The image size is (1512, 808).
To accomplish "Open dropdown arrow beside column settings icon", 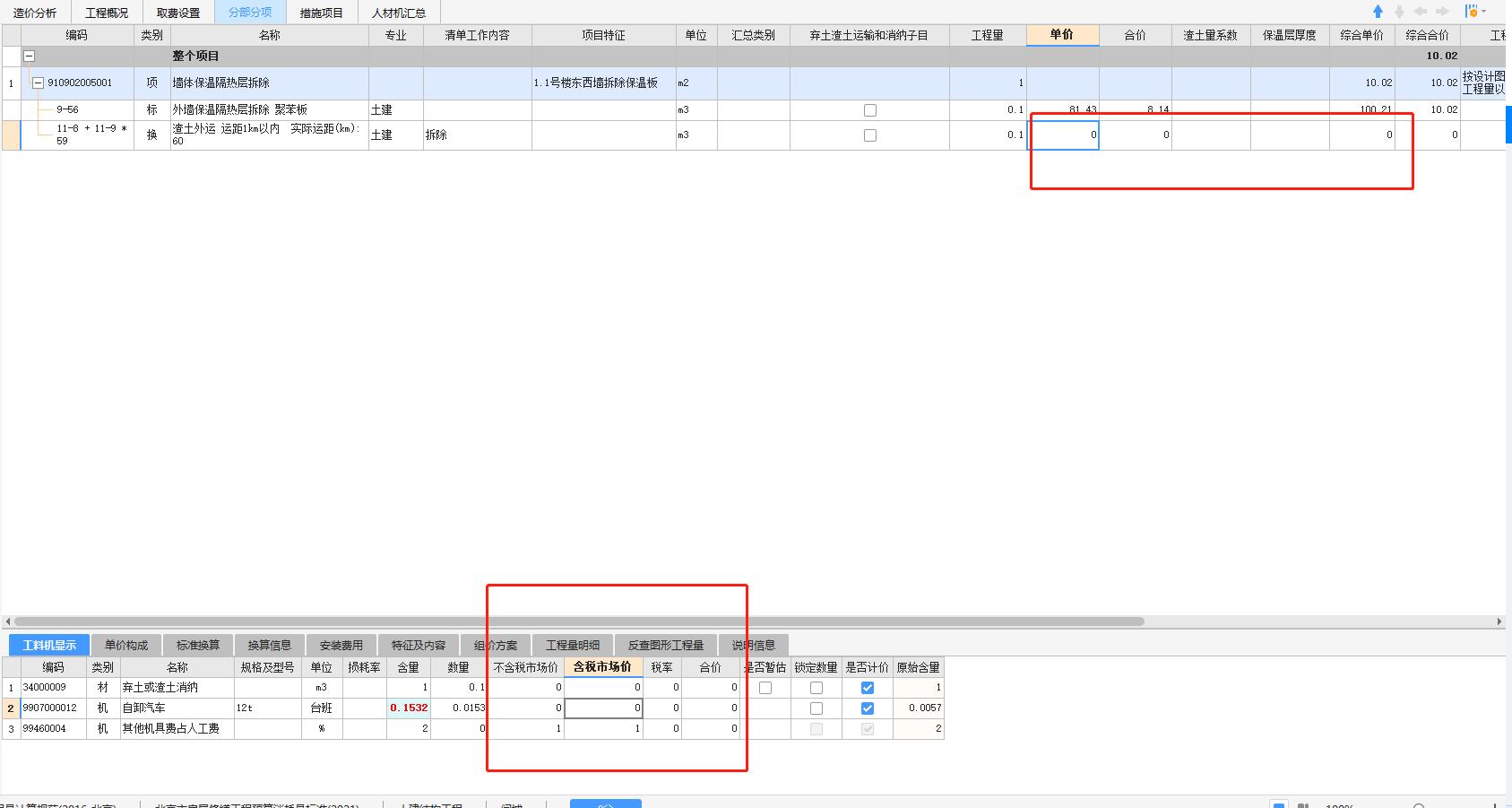I will [1483, 12].
